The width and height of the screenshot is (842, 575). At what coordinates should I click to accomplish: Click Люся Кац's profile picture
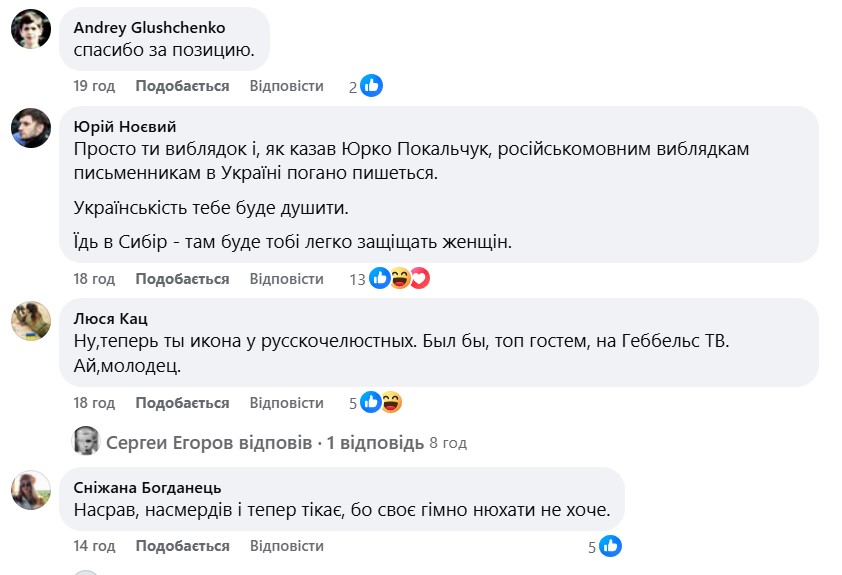[x=31, y=320]
